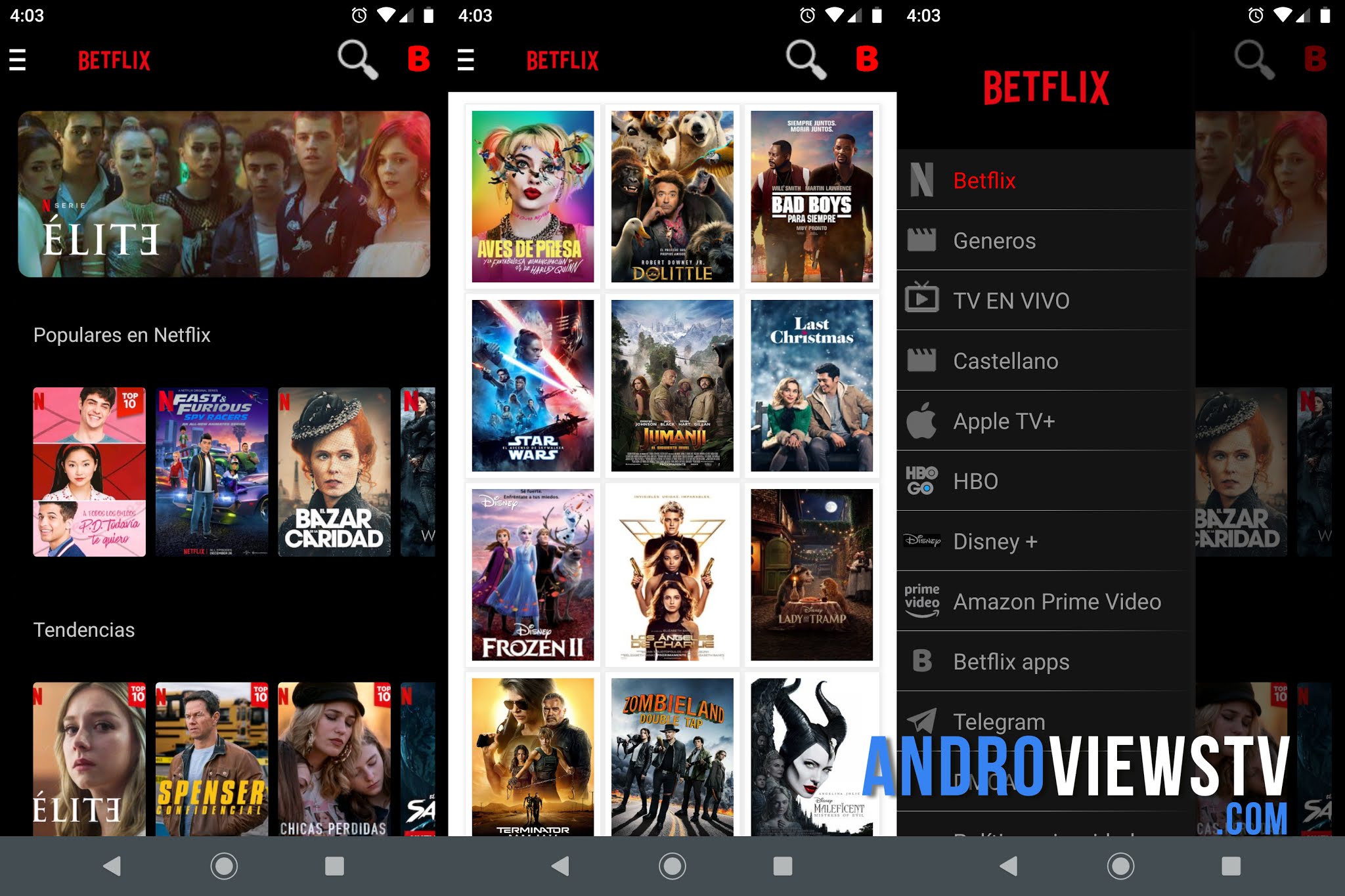Tap red B profile icon on first screen

pos(418,60)
